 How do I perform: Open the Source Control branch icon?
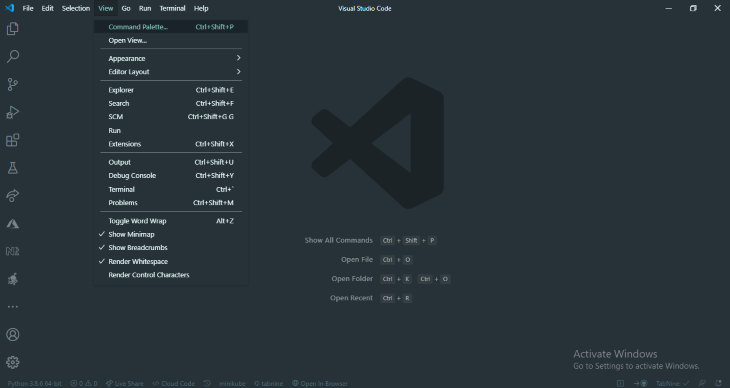point(13,84)
